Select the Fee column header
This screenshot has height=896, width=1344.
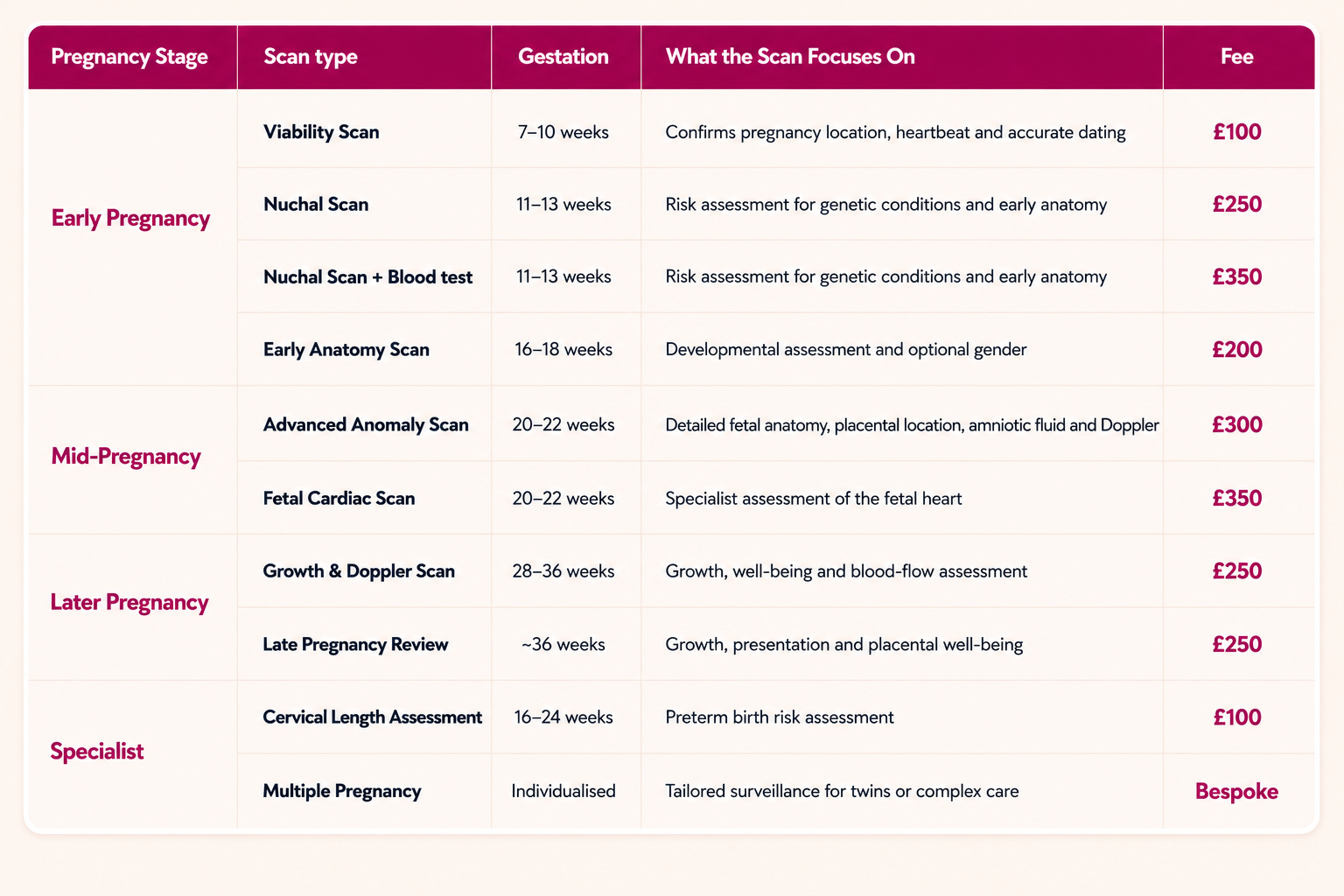pos(1237,57)
